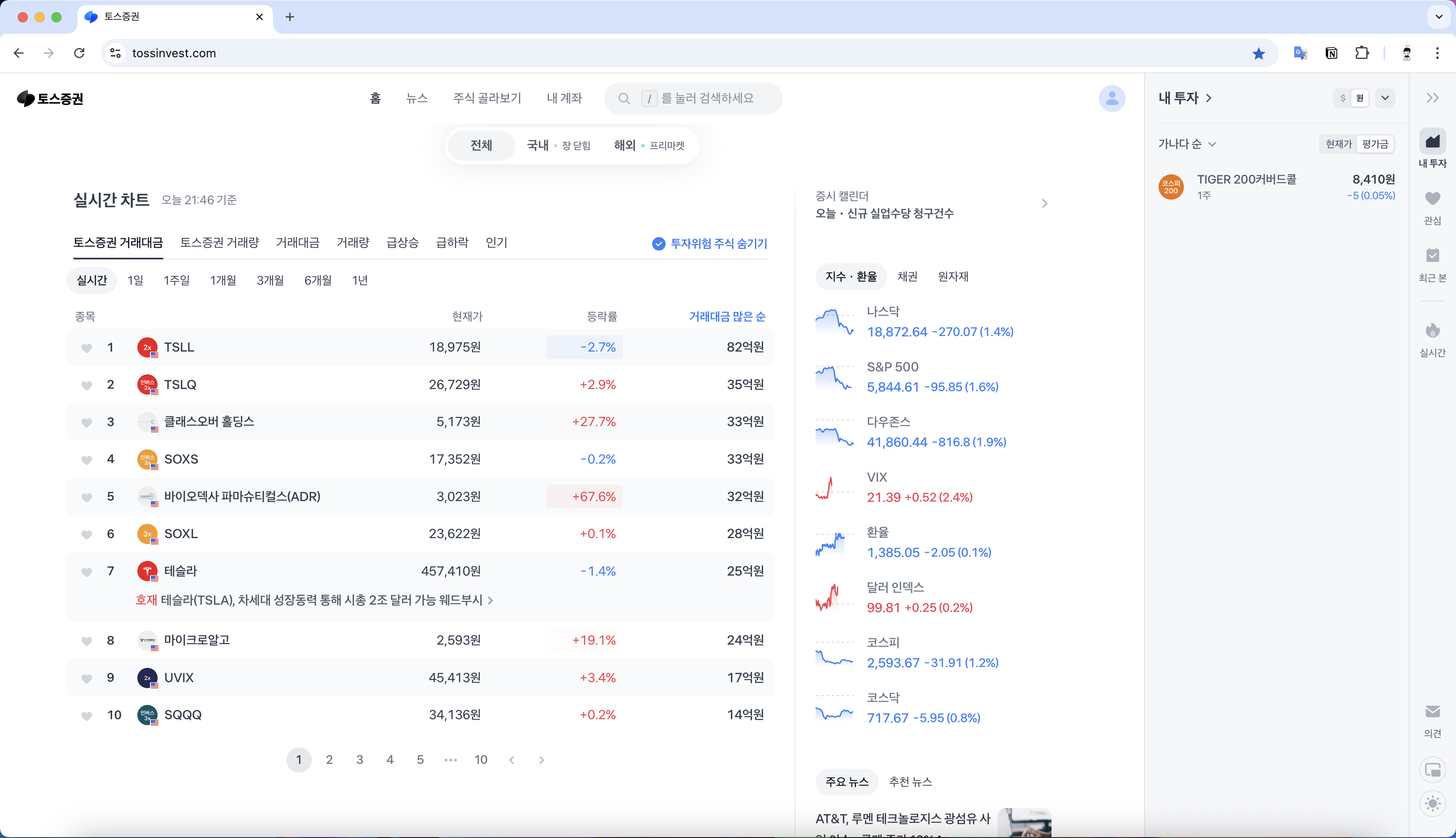Open Chrome tab search dropdown

1439,17
